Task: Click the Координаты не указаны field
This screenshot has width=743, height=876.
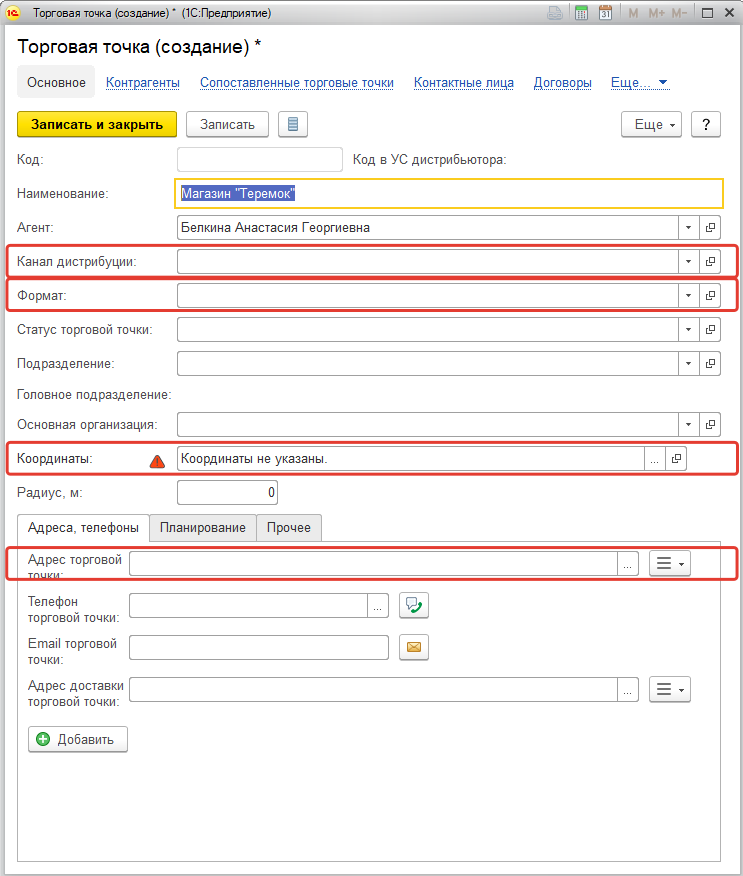Action: 411,459
